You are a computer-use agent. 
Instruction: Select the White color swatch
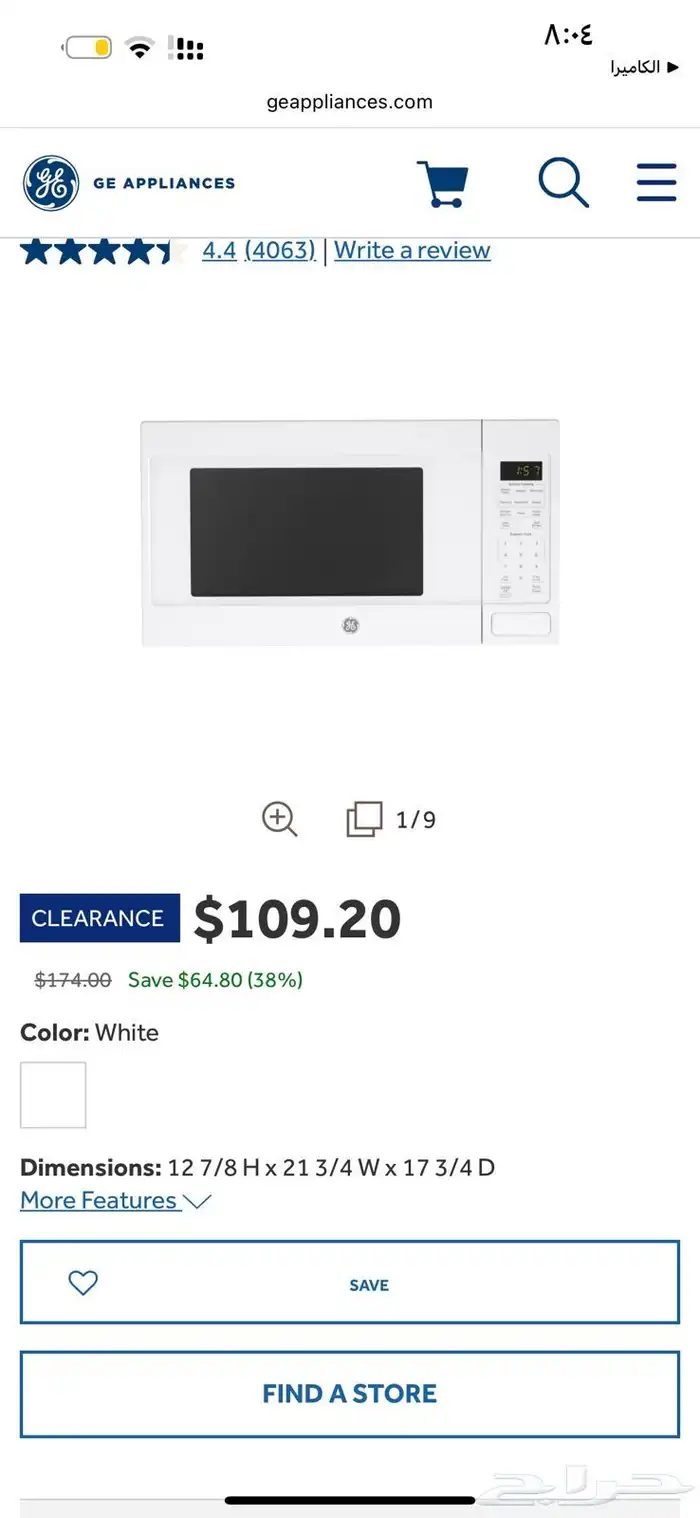pyautogui.click(x=53, y=1095)
